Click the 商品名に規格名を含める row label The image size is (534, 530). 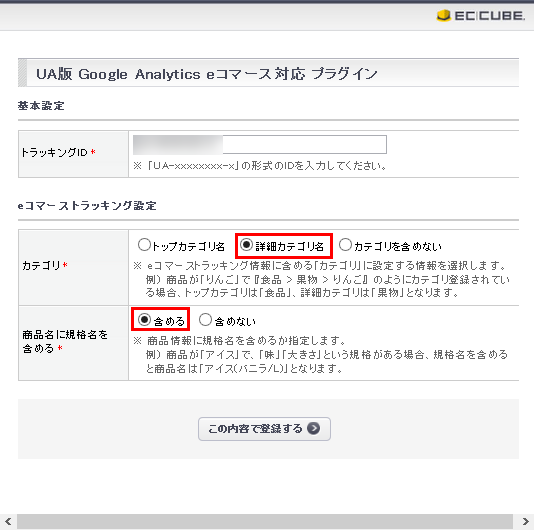click(65, 342)
